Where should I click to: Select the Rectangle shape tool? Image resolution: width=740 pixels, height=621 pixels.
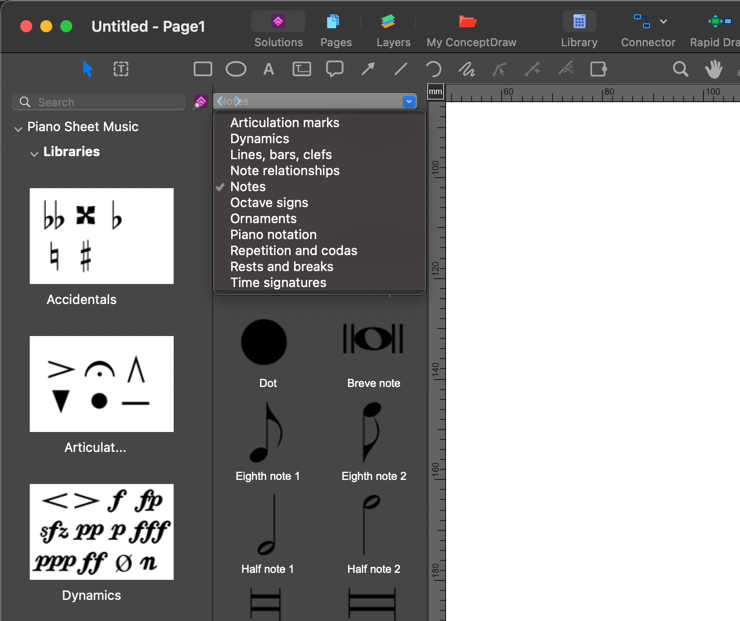(x=203, y=69)
